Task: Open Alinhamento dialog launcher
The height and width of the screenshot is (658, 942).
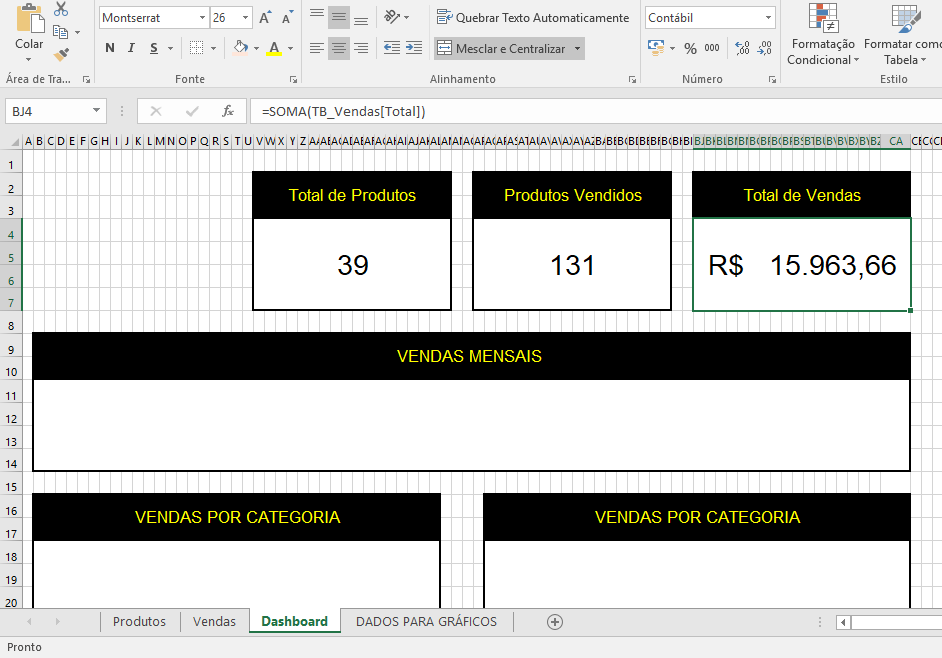Action: tap(632, 79)
